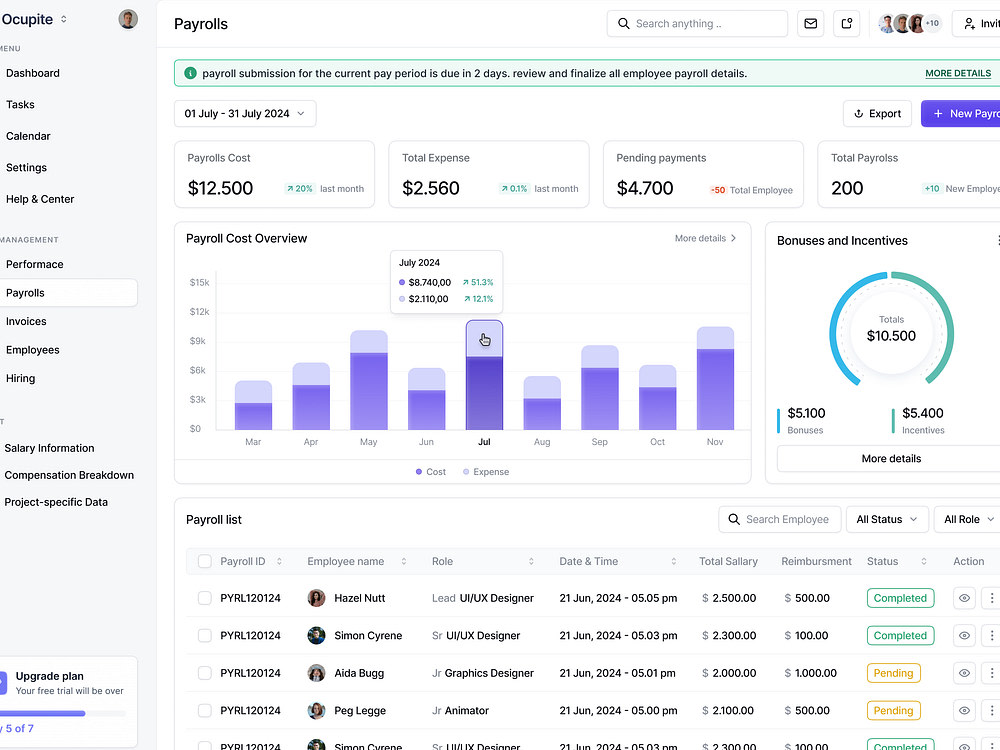Click the Pending status badge for Peg Legge

[x=893, y=710]
